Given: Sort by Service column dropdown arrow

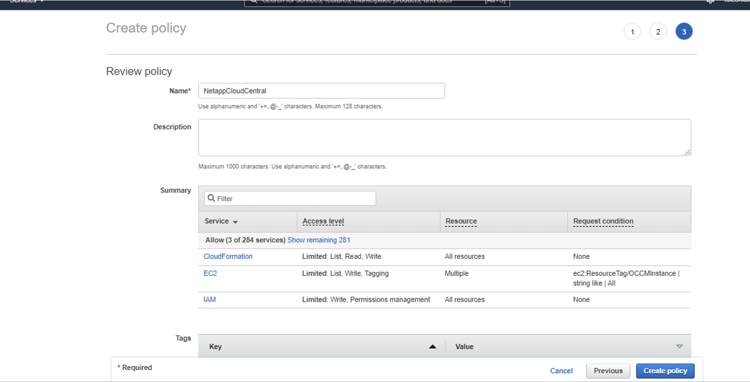Looking at the screenshot, I should tap(235, 222).
